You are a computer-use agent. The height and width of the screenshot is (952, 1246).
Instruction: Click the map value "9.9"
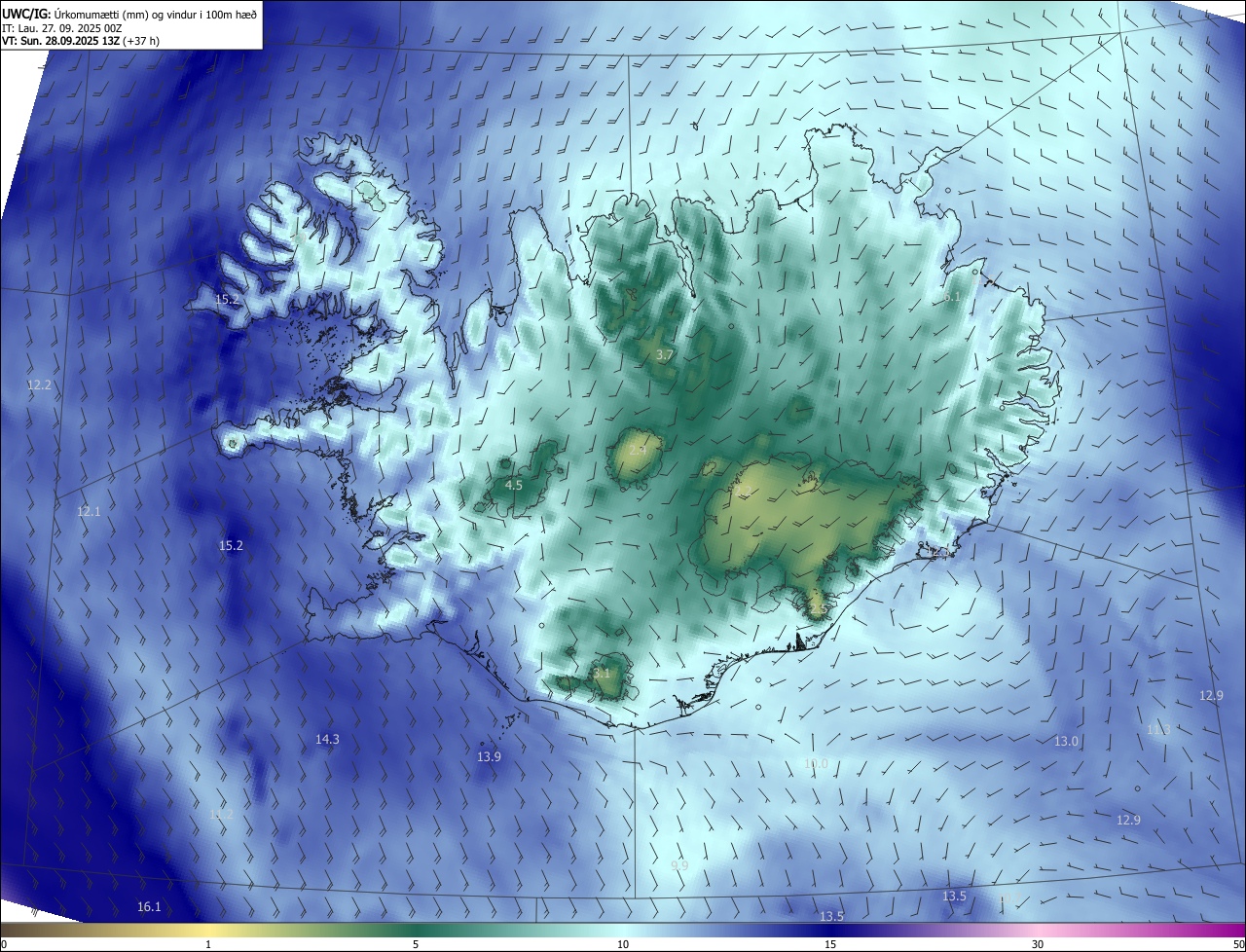(679, 865)
